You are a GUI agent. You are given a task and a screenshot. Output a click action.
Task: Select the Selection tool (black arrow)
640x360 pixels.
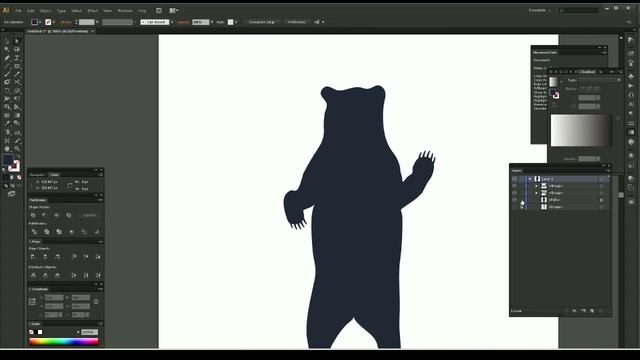click(7, 41)
